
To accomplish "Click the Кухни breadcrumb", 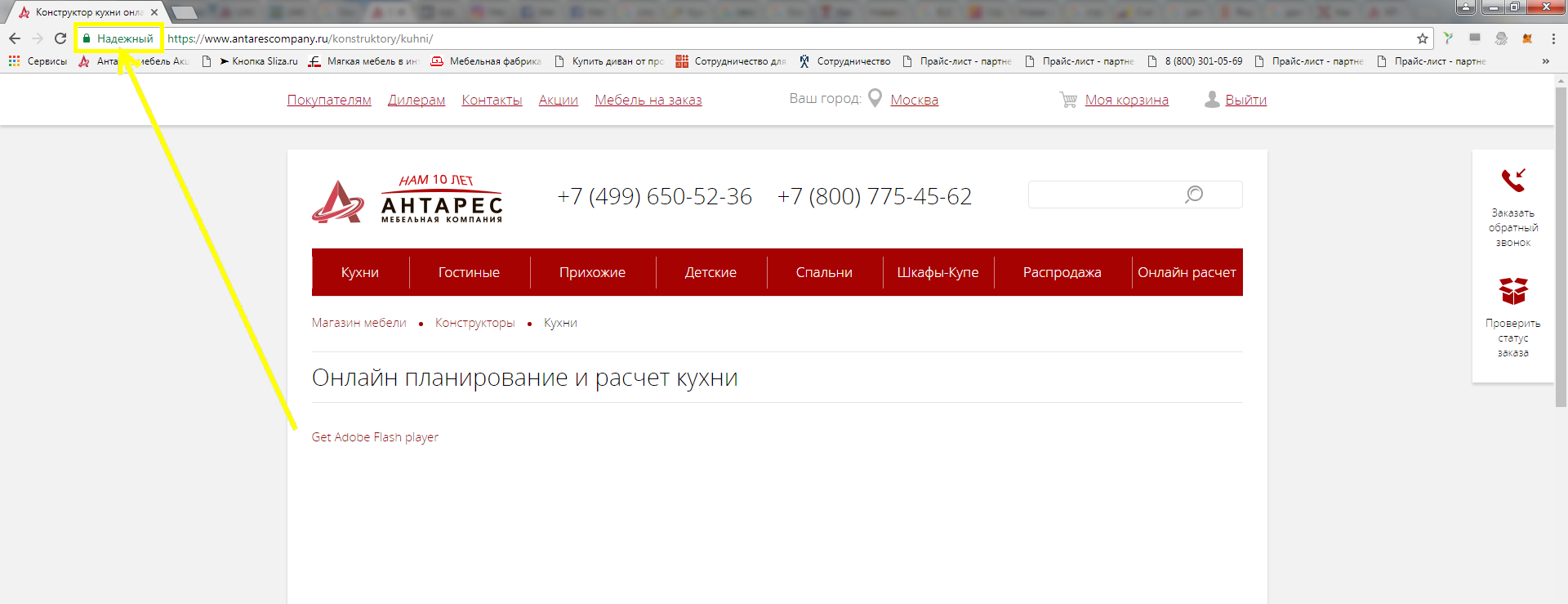I will click(x=560, y=323).
